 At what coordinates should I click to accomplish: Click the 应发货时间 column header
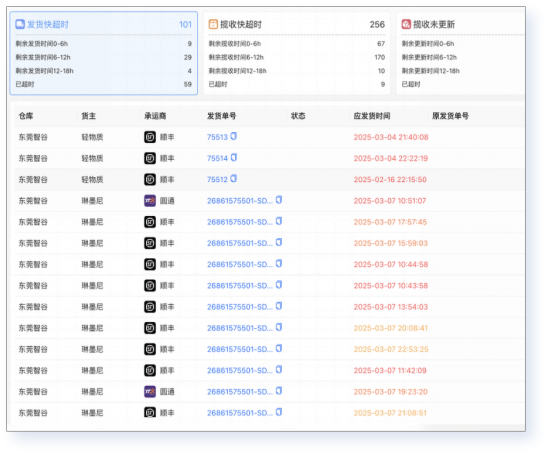coord(372,116)
